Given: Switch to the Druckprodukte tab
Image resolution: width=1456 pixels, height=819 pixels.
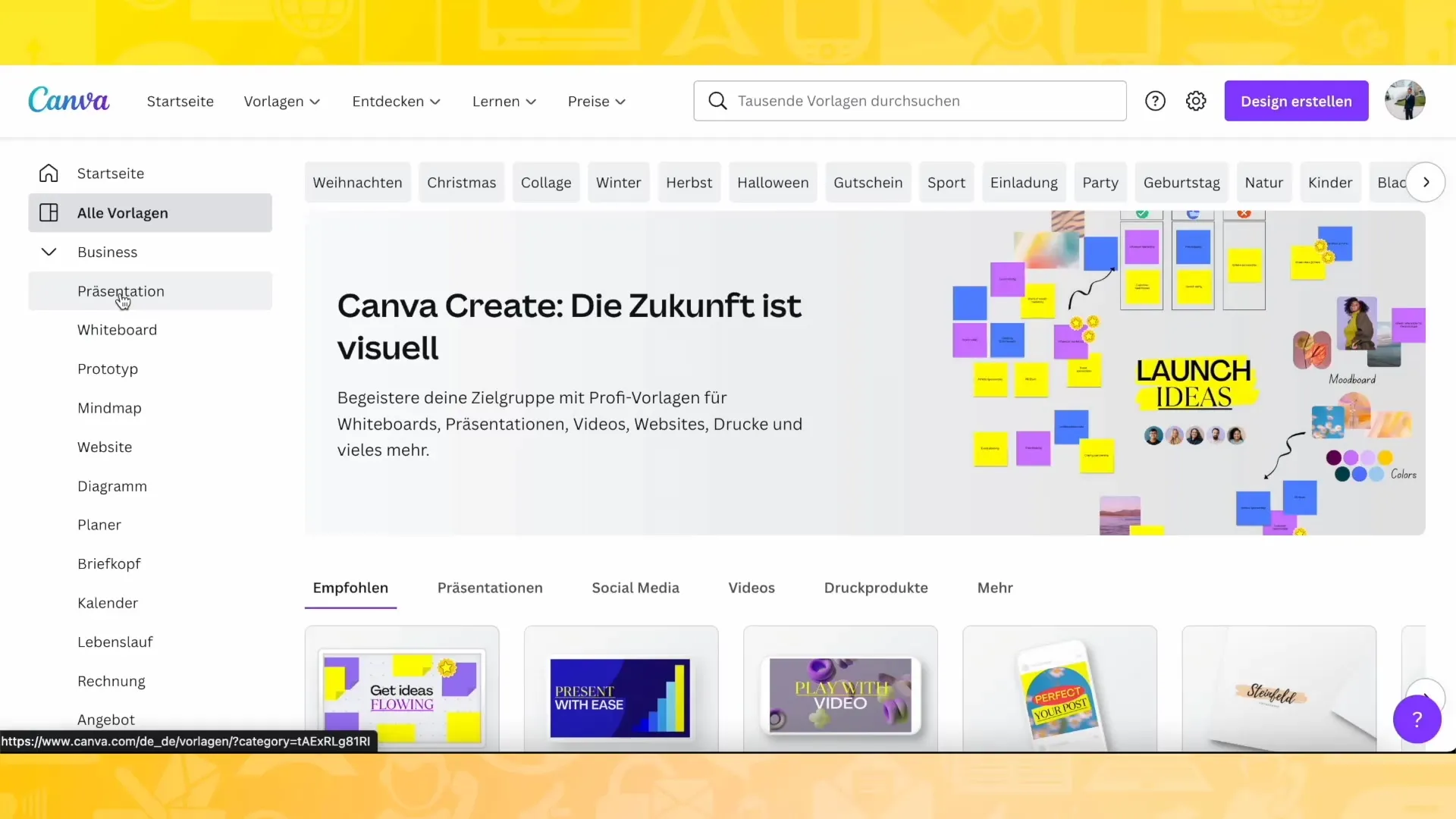Looking at the screenshot, I should click(876, 588).
